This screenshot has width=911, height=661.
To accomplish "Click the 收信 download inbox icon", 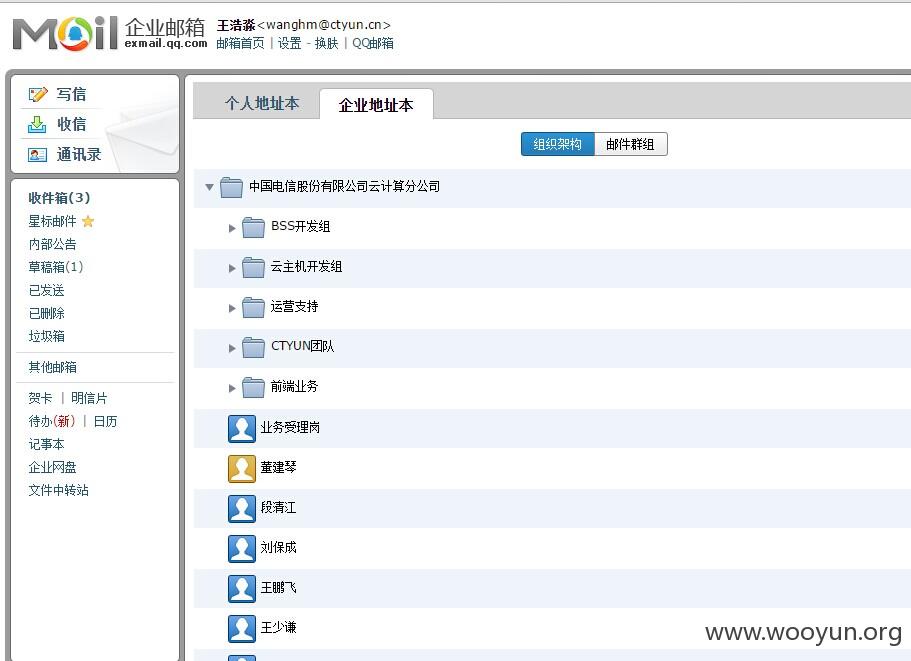I will click(37, 124).
